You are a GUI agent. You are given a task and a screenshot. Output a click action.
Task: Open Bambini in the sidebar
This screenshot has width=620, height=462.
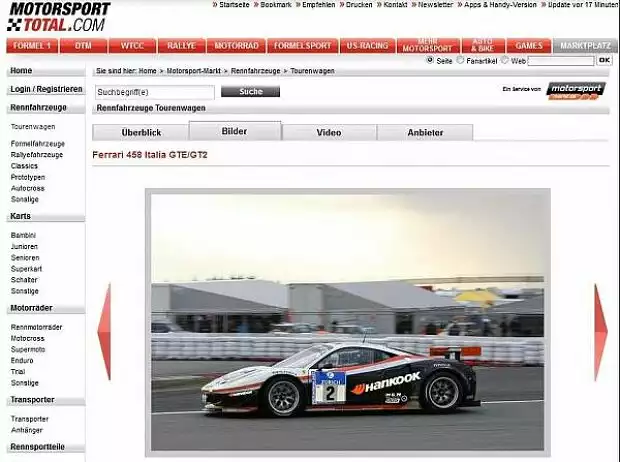(x=23, y=235)
